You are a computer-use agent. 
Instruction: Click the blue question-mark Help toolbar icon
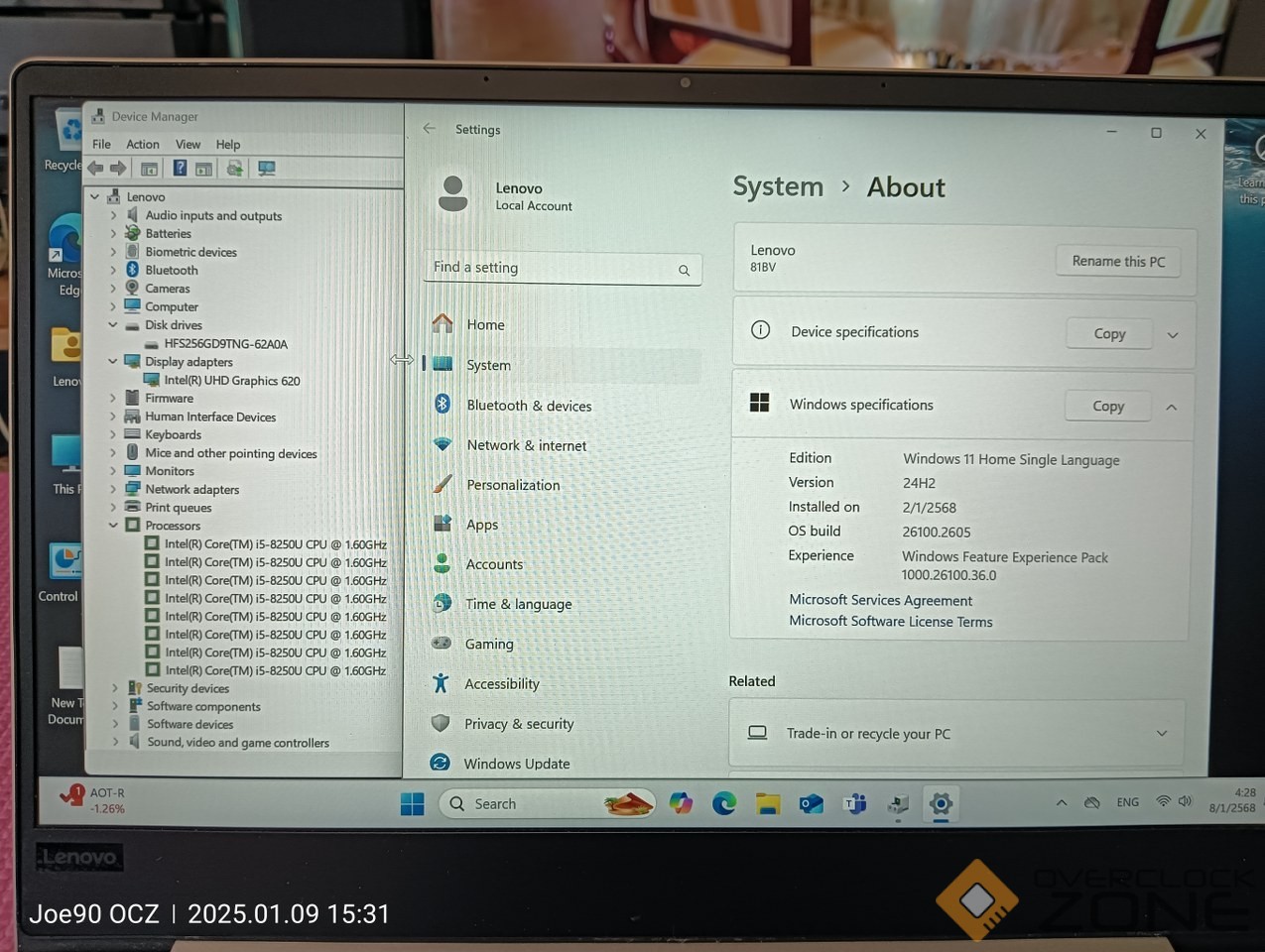pyautogui.click(x=180, y=169)
